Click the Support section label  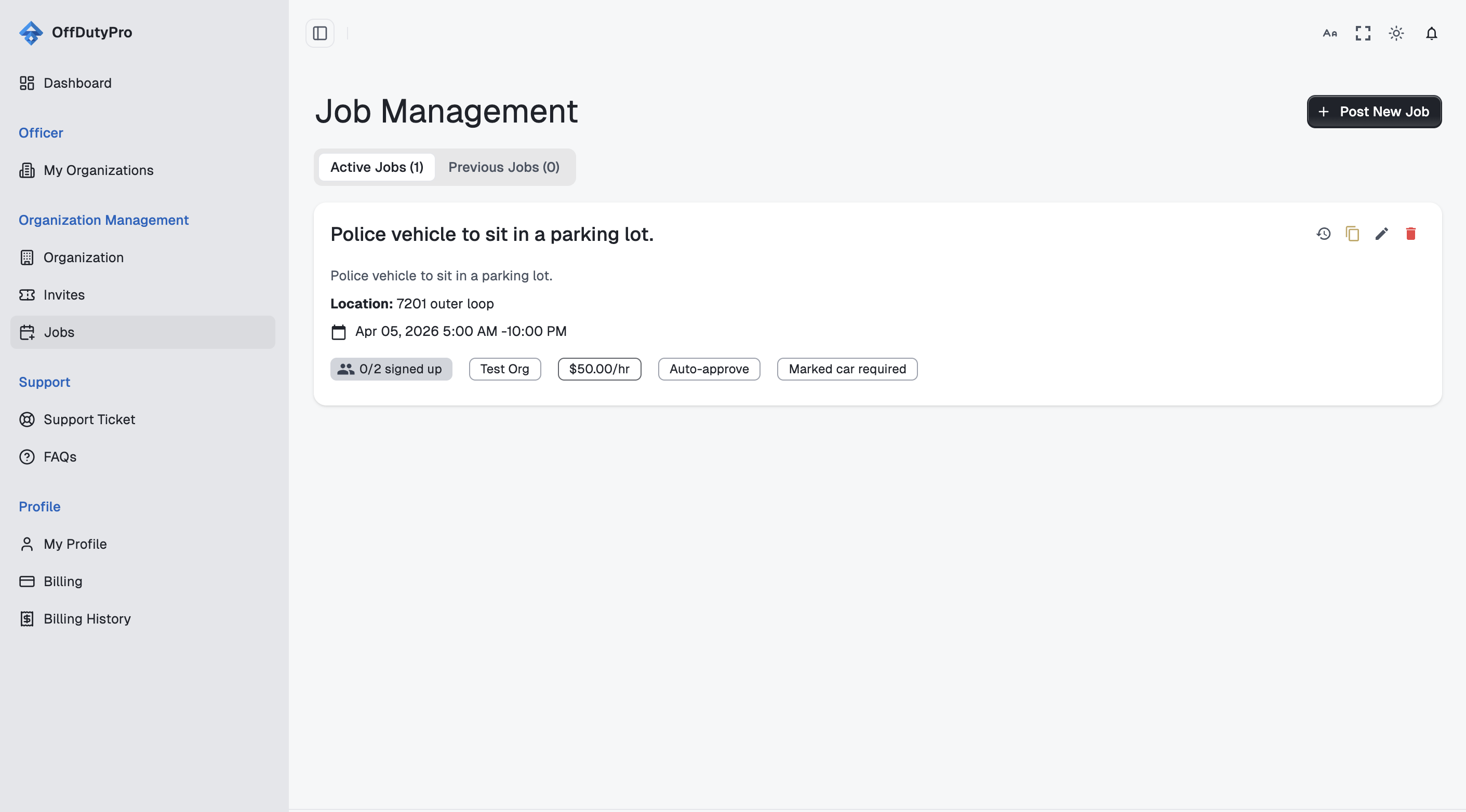[x=44, y=382]
